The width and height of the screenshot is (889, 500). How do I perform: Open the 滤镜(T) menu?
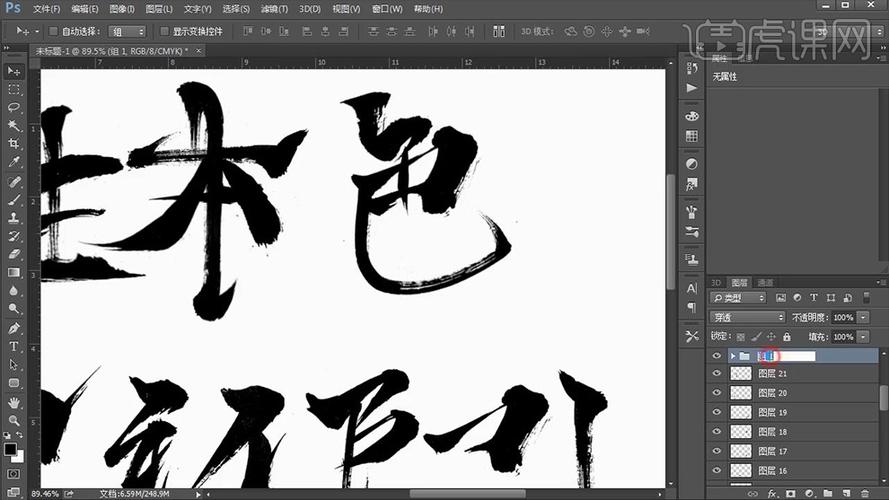click(274, 9)
